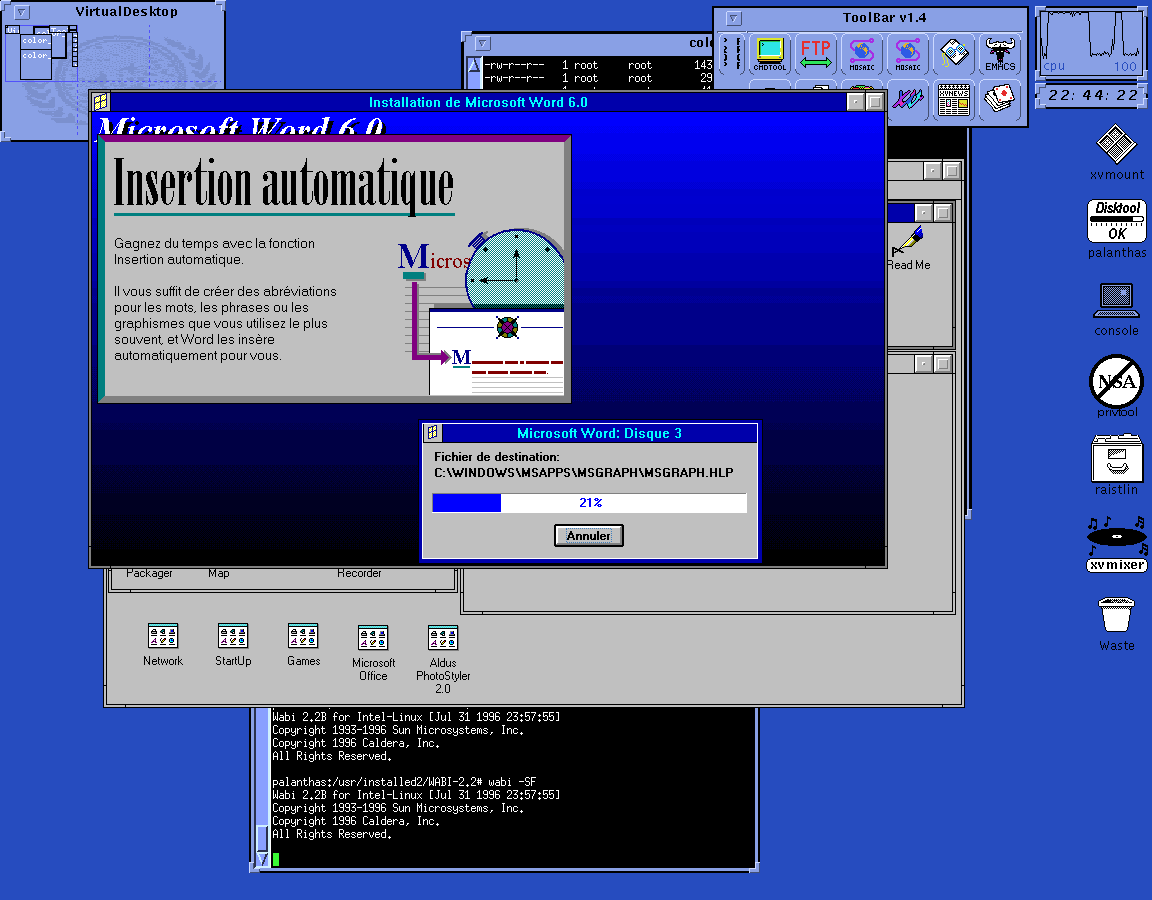Click scroll-up arrow in directory-listing terminal

tap(474, 65)
